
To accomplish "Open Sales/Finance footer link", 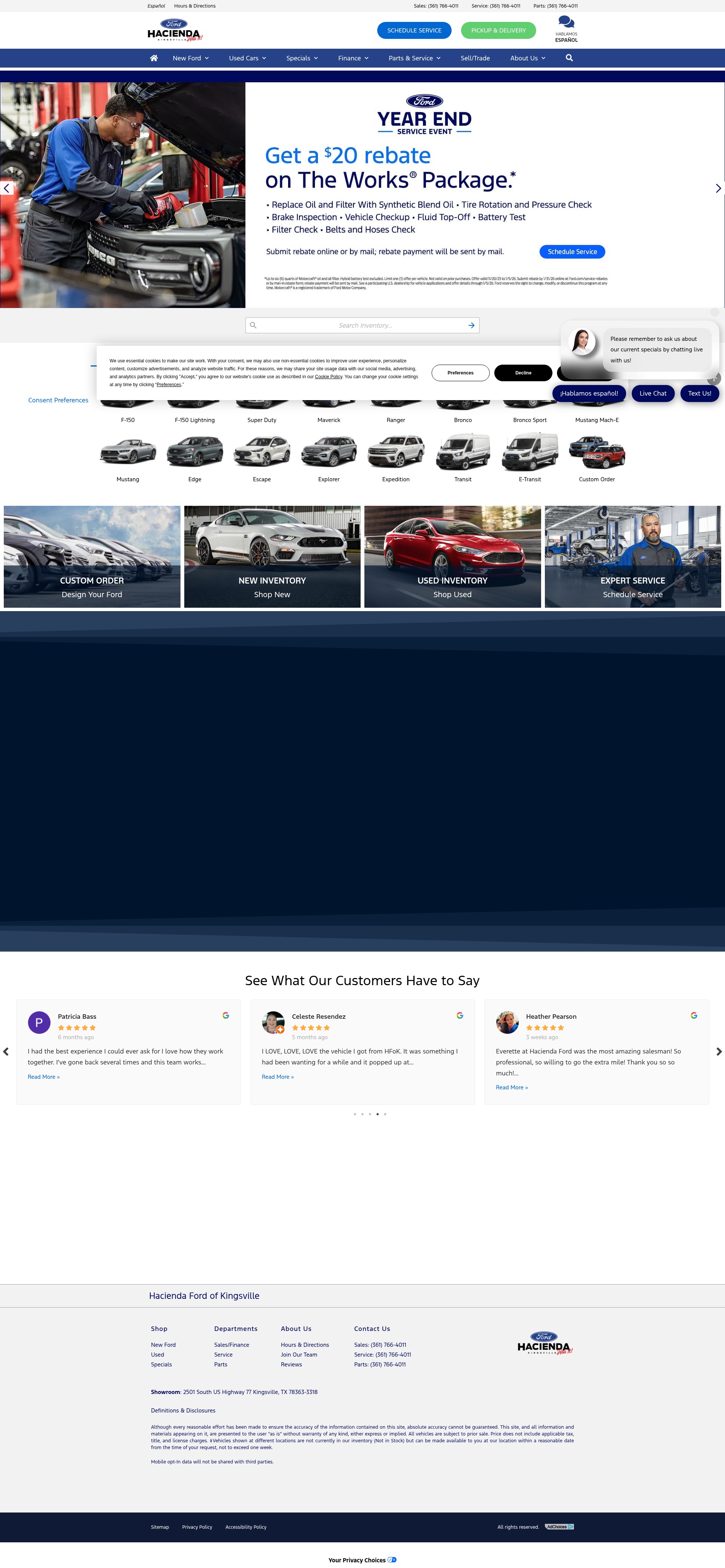I will (231, 1345).
